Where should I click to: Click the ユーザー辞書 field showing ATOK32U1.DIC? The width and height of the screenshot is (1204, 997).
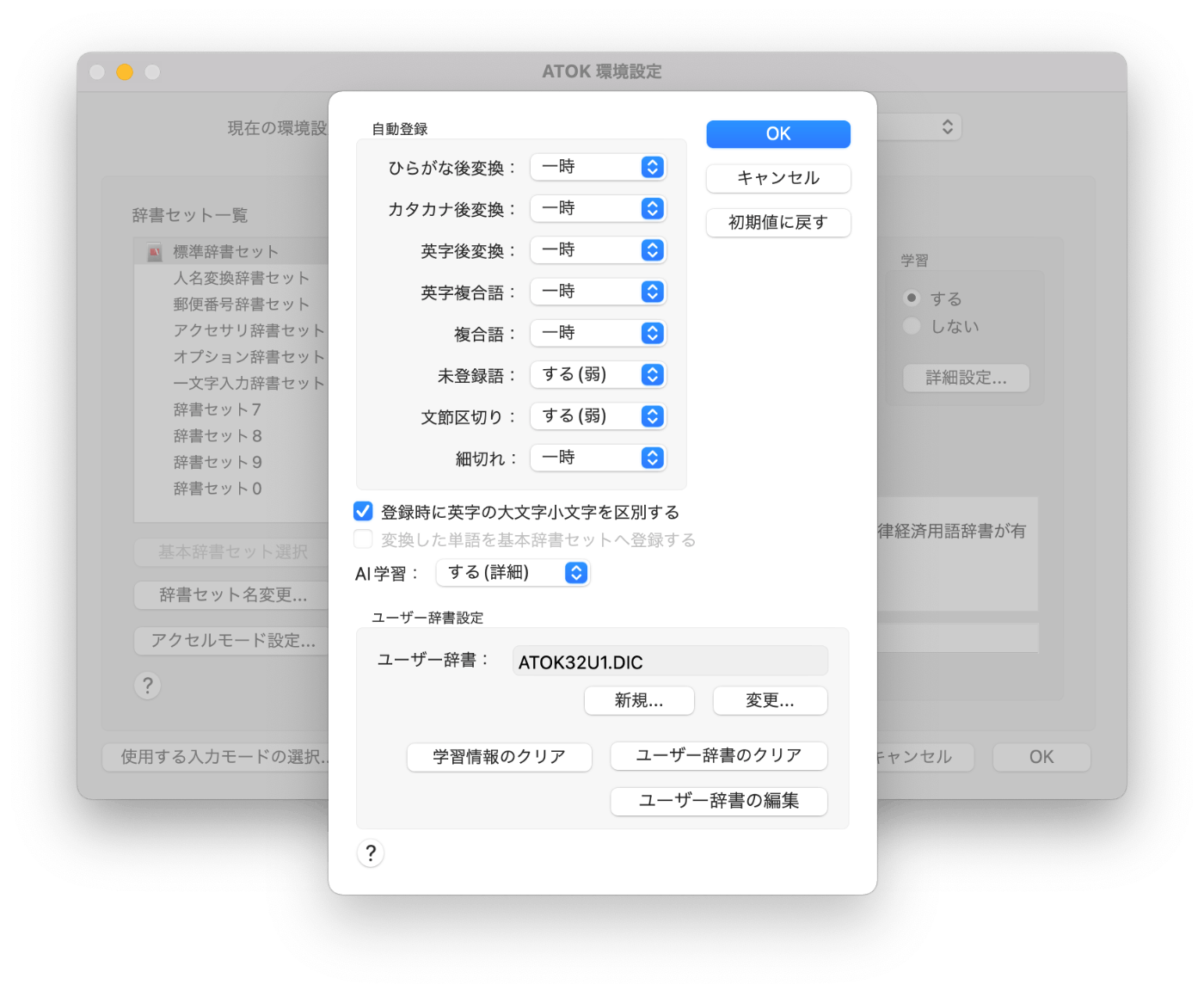[670, 662]
